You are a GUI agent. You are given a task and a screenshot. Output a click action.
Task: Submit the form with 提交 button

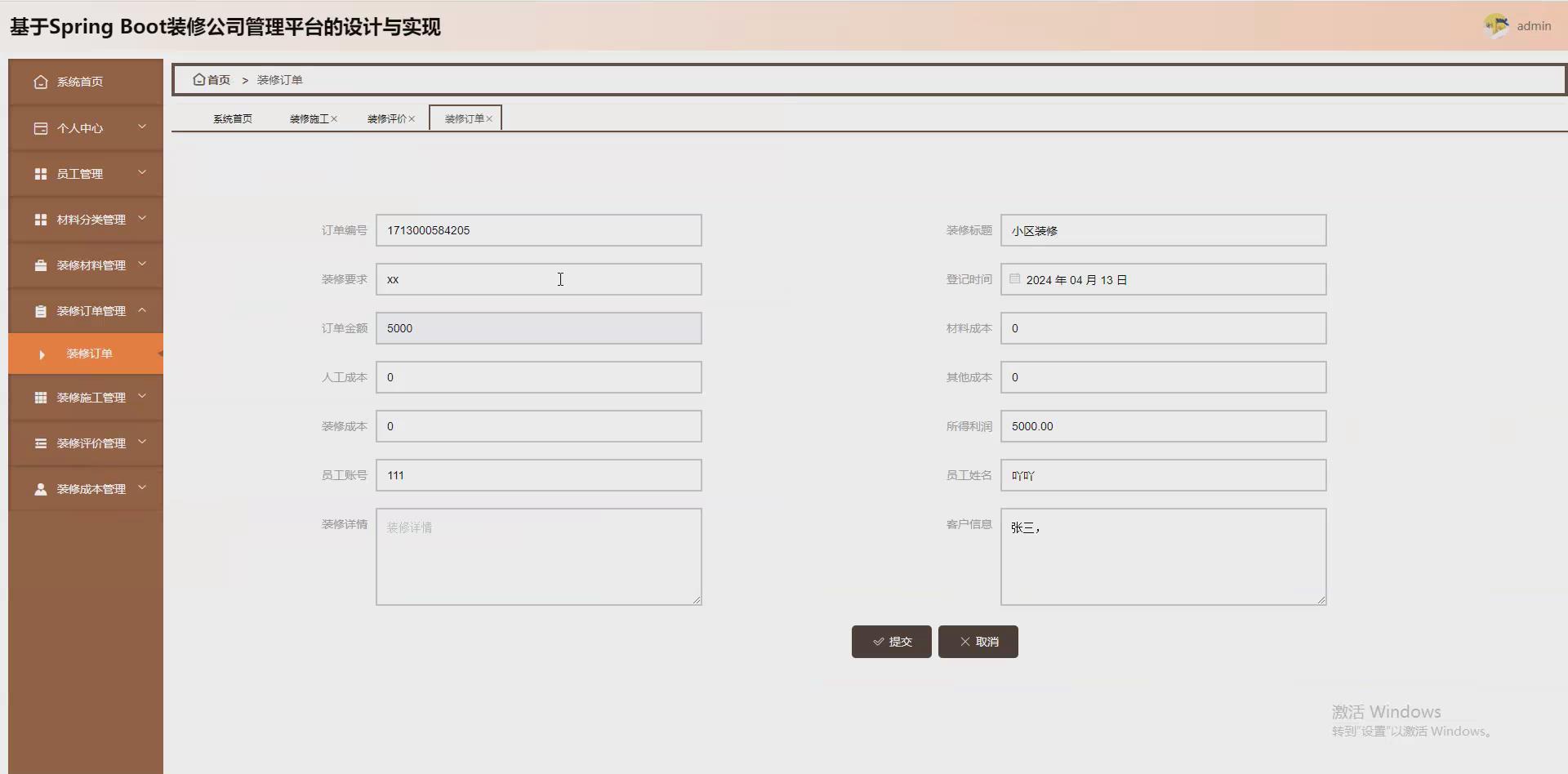pos(891,642)
